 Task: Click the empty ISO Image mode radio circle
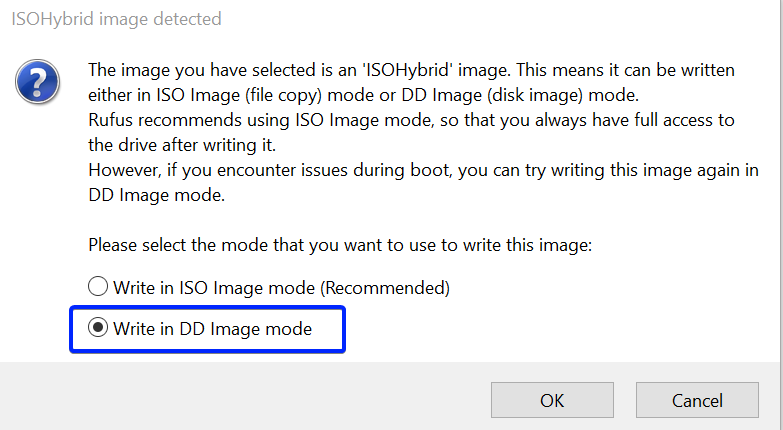(98, 288)
